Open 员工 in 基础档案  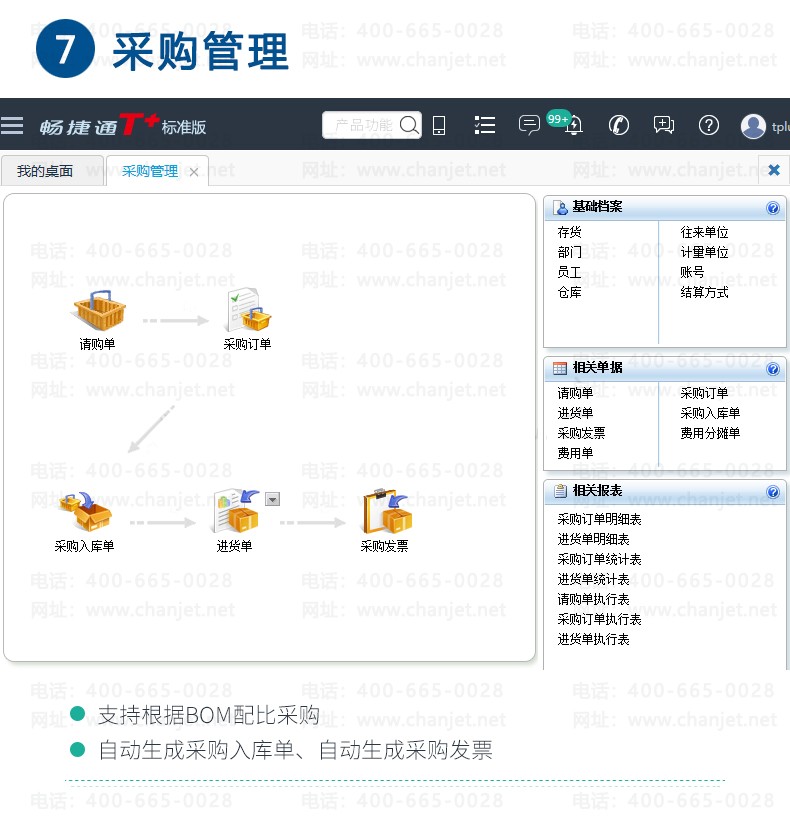(x=569, y=272)
